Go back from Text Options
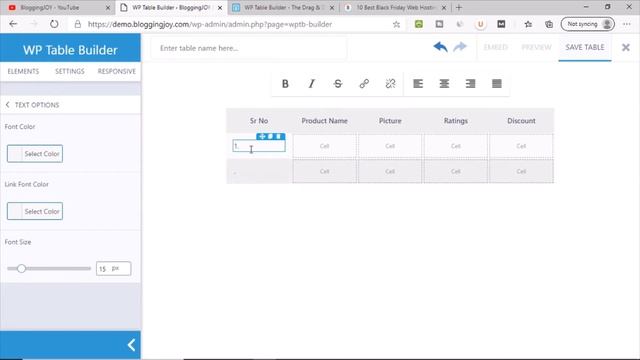Viewport: 640px width, 360px height. (7, 105)
